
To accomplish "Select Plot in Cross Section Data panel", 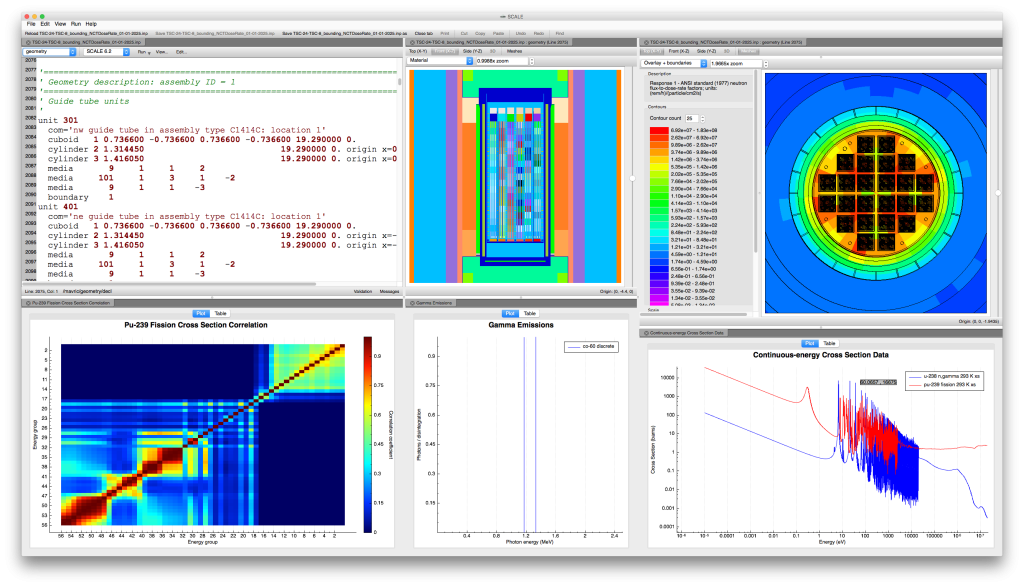I will pos(810,343).
